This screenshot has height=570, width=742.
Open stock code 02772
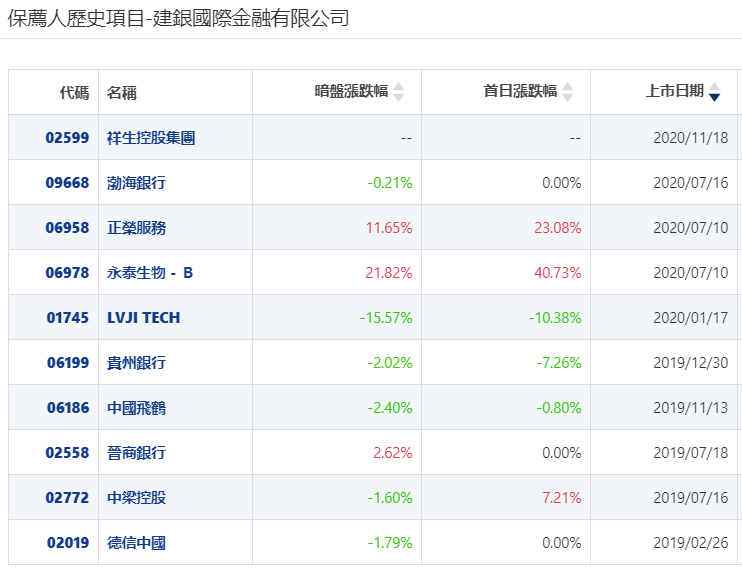(67, 498)
